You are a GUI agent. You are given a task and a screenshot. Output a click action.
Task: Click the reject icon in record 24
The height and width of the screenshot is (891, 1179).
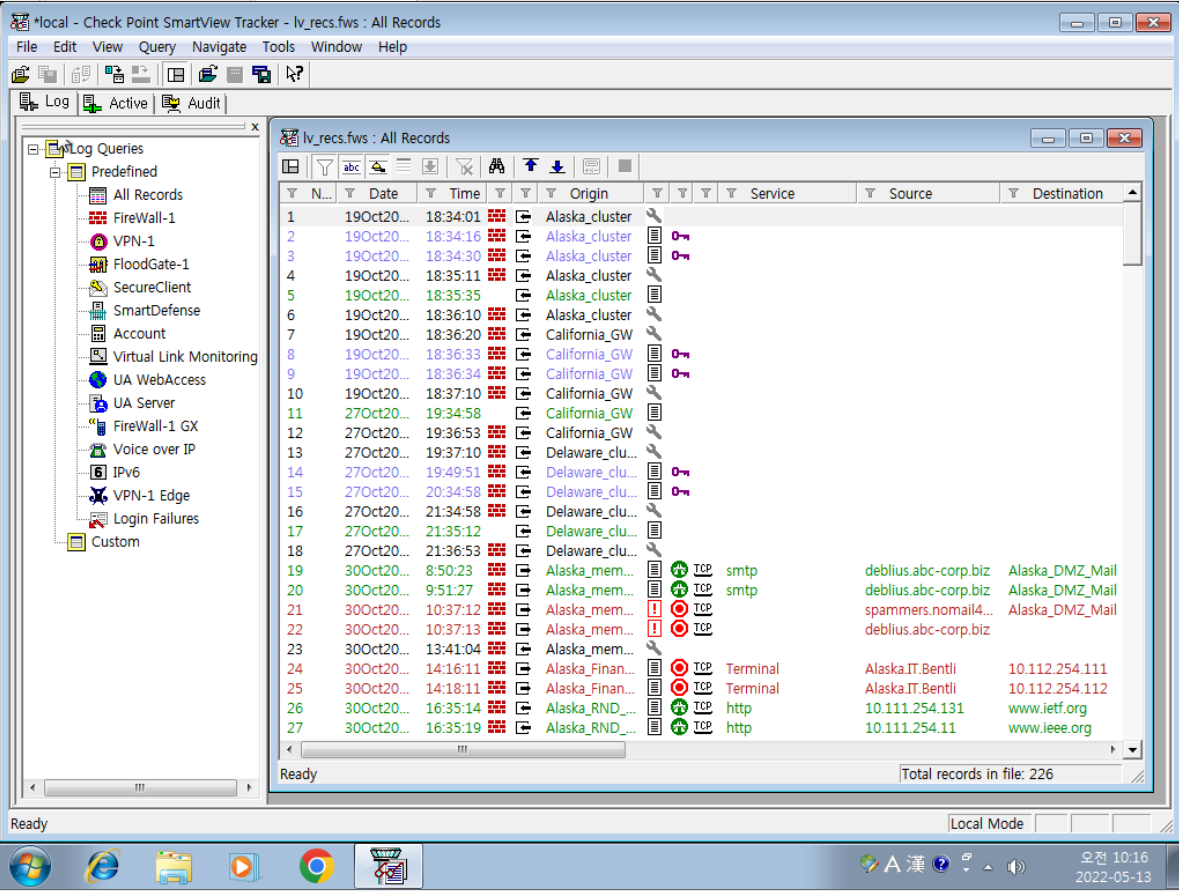[679, 668]
